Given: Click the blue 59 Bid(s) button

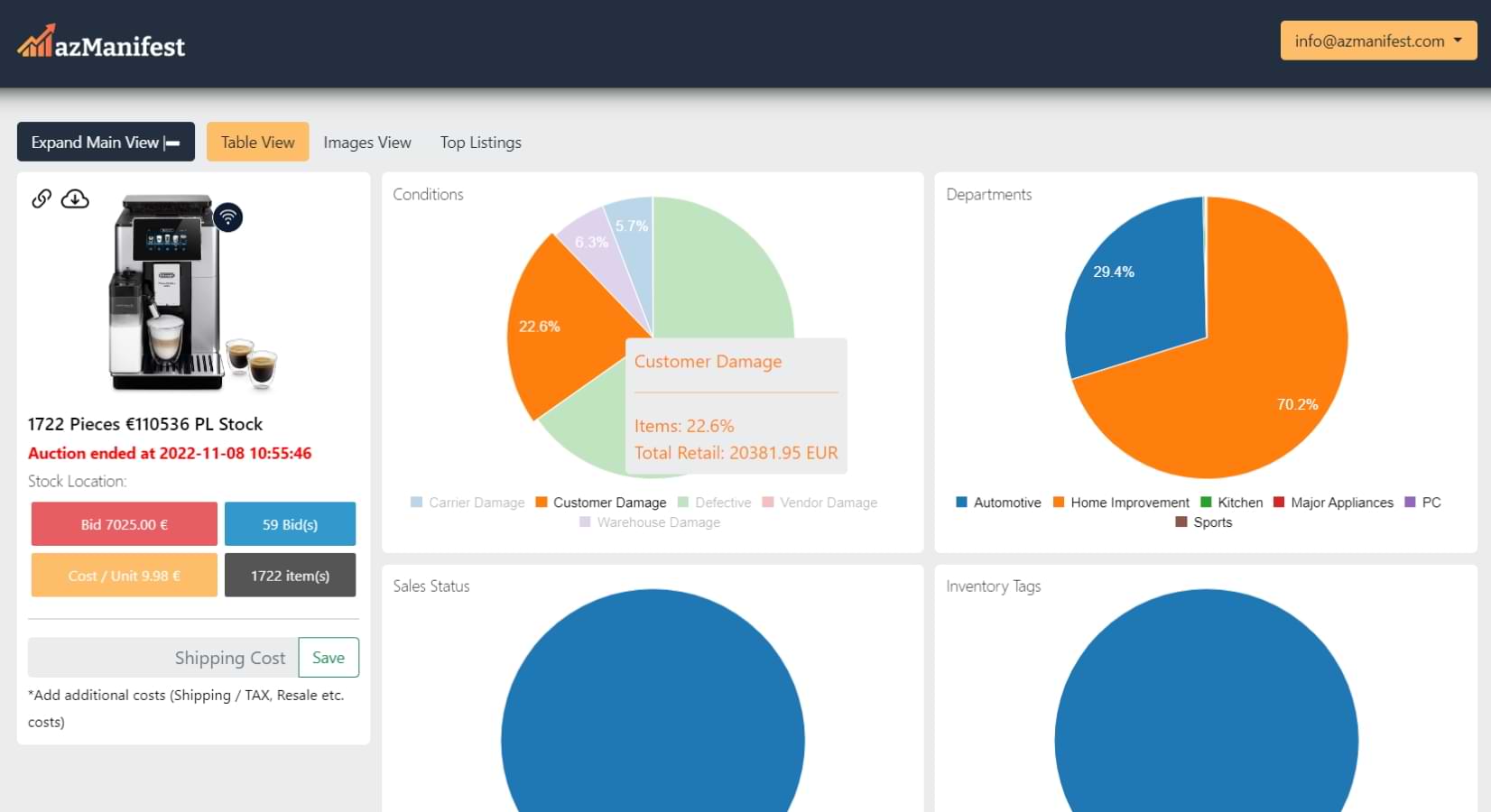Looking at the screenshot, I should (290, 524).
